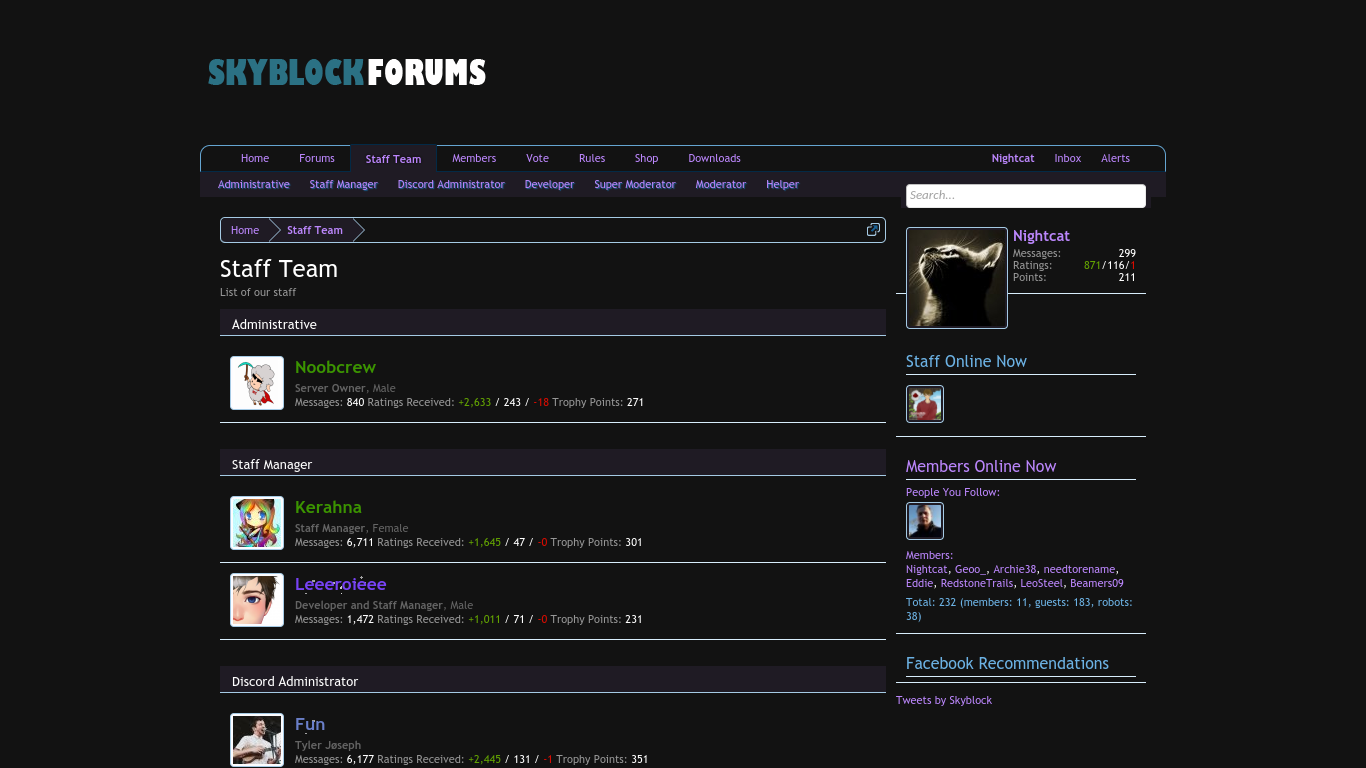1366x768 pixels.
Task: Click the online total count text
Action: click(x=1019, y=609)
